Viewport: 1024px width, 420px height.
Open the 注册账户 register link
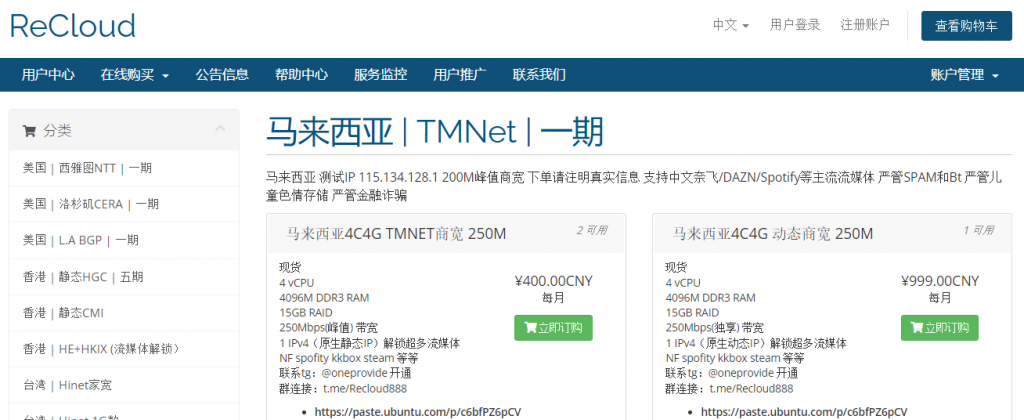(x=865, y=25)
